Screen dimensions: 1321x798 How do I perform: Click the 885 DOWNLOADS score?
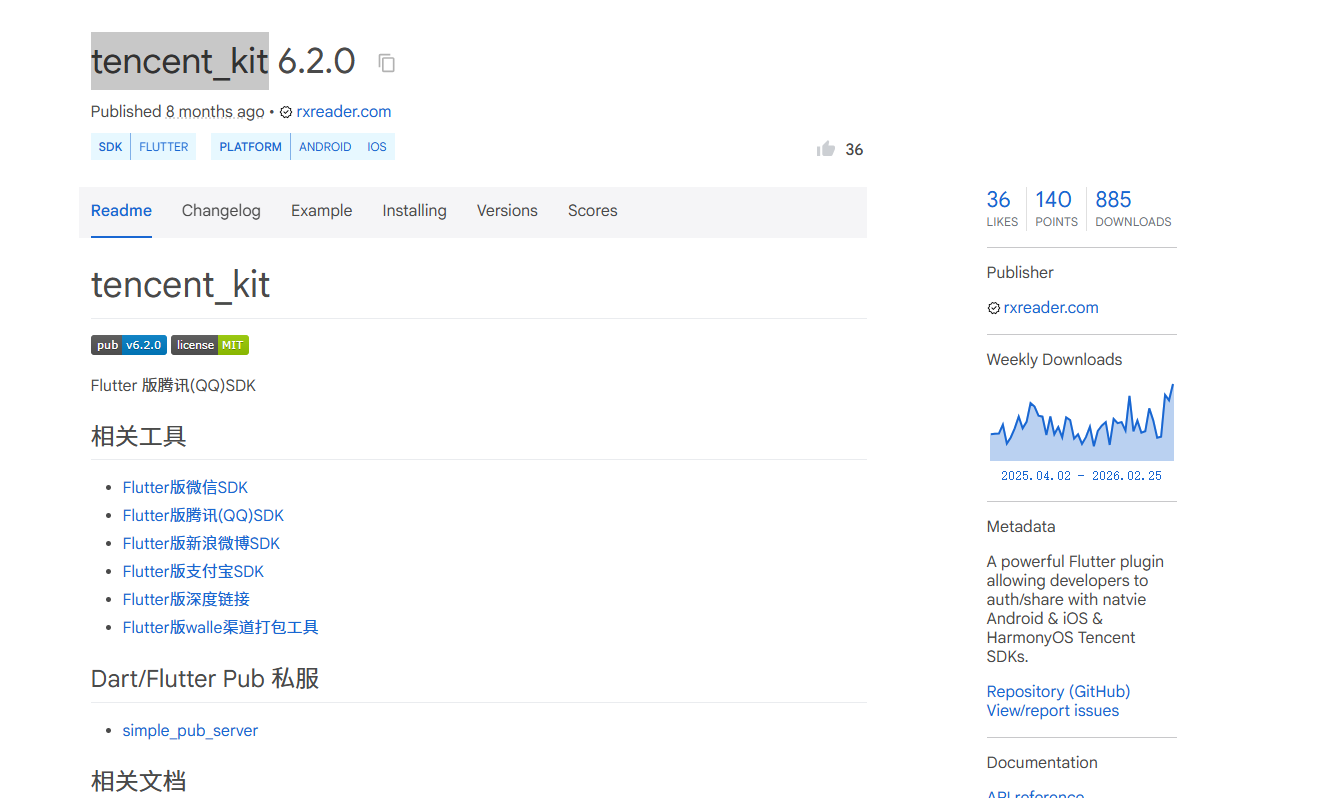pyautogui.click(x=1133, y=208)
